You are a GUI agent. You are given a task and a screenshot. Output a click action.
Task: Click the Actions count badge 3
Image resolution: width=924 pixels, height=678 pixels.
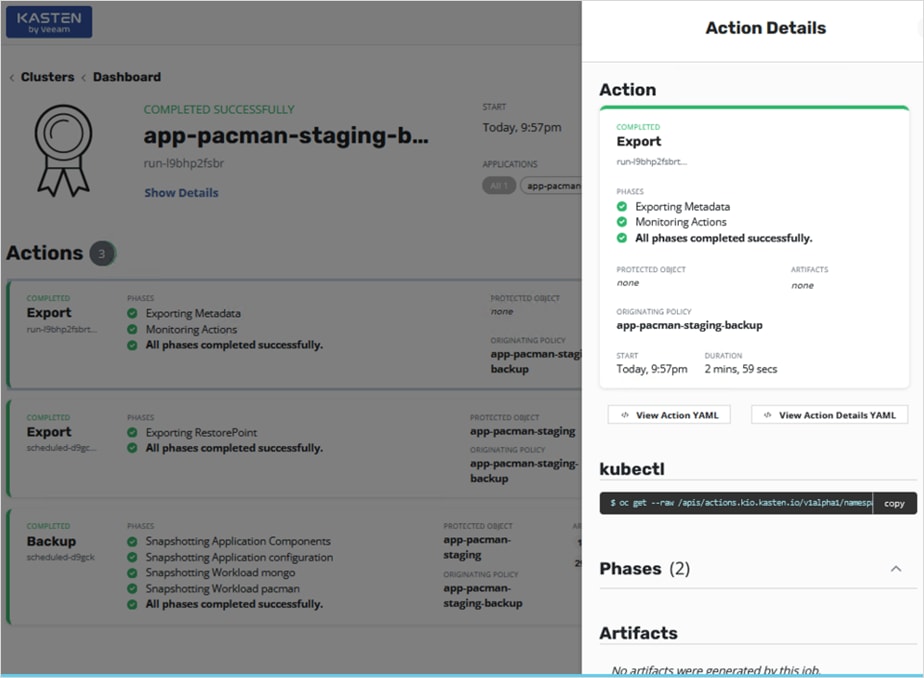click(x=102, y=253)
